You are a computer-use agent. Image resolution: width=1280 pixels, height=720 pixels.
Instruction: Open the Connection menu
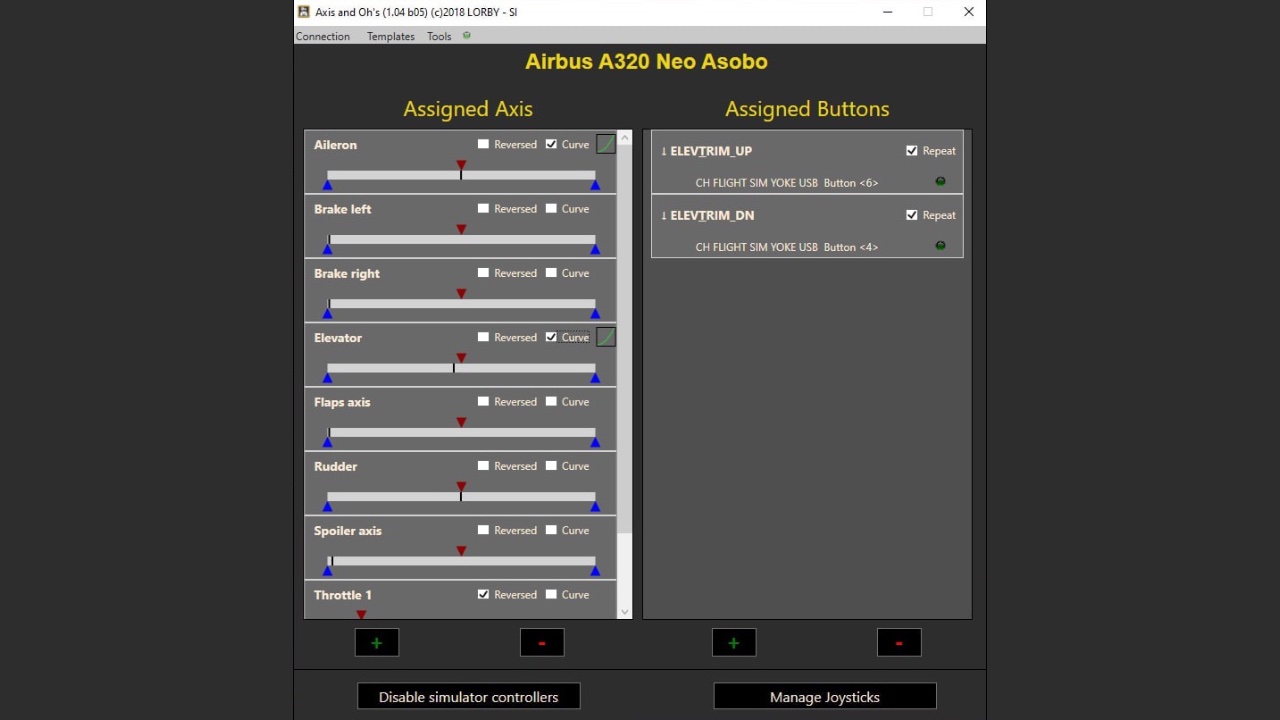[323, 36]
